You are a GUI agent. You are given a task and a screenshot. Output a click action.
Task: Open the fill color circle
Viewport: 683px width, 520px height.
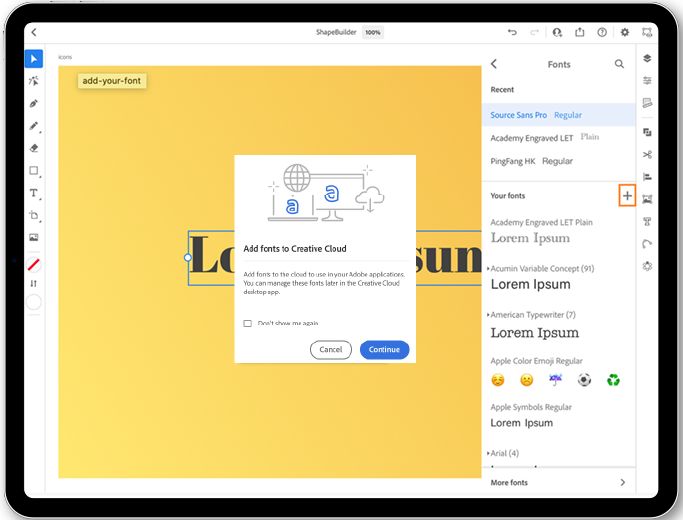pos(34,302)
